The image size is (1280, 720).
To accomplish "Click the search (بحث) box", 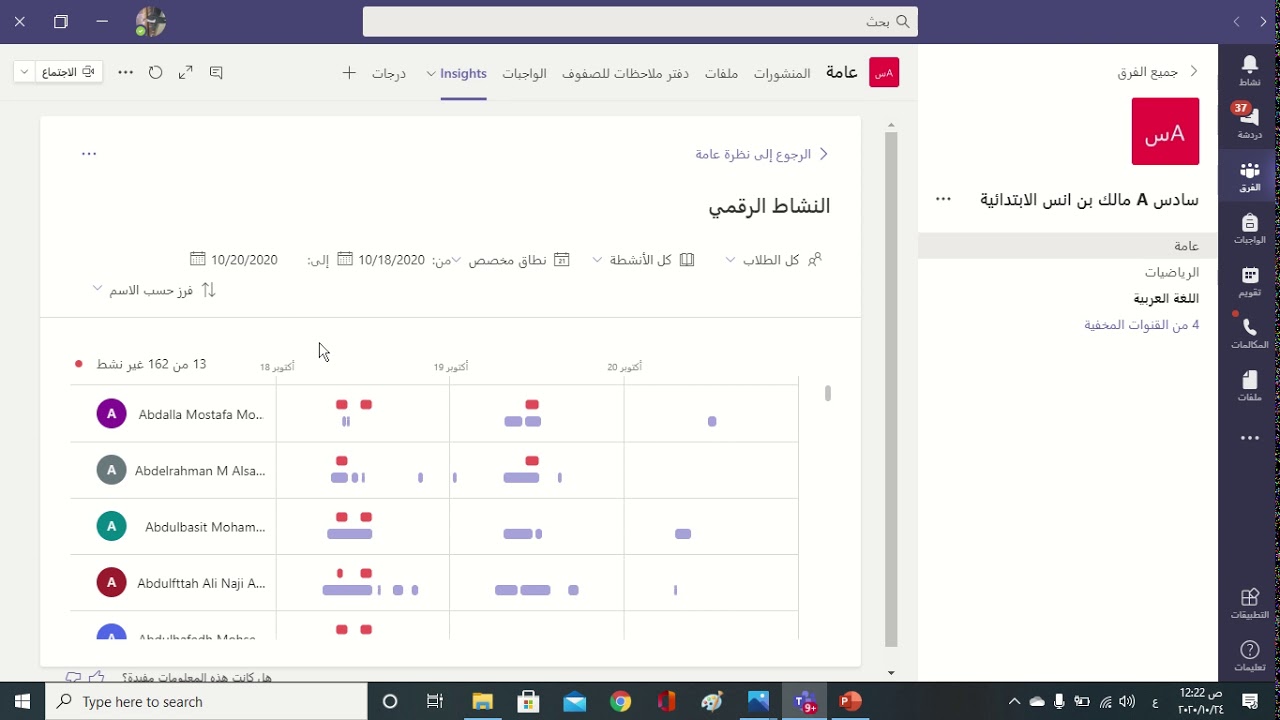I will [640, 21].
